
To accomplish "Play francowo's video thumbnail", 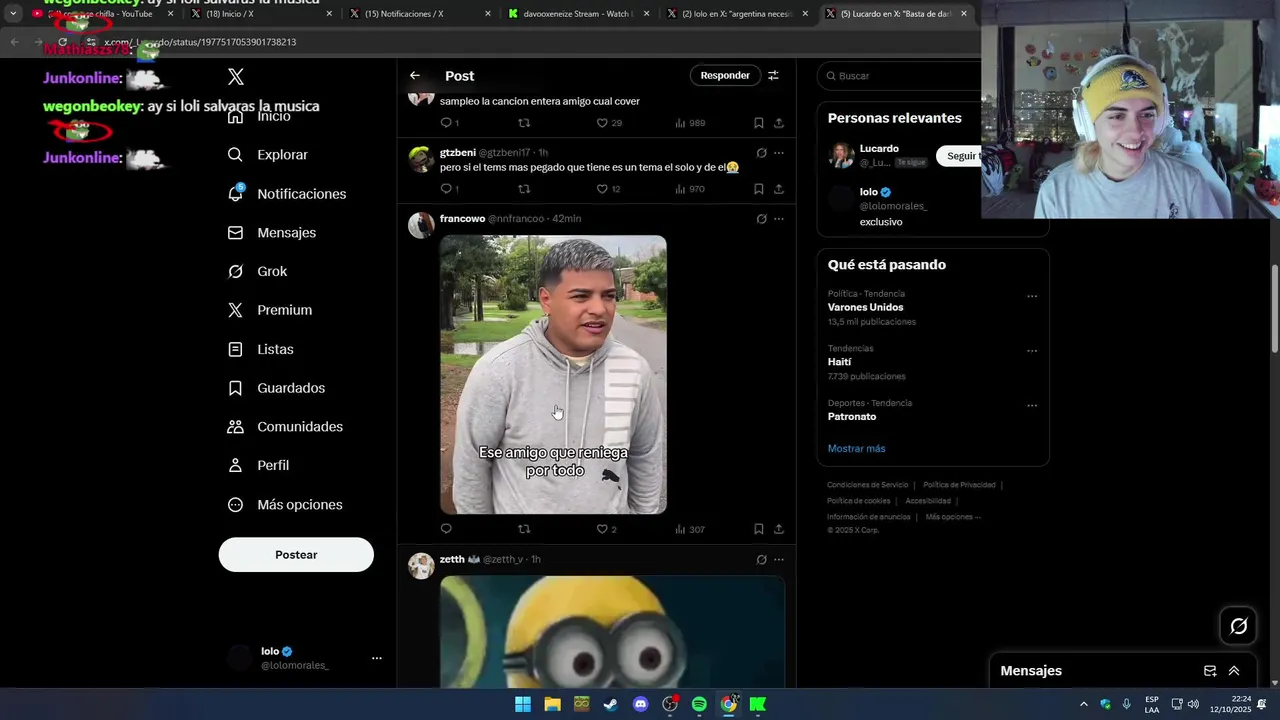I will click(553, 375).
